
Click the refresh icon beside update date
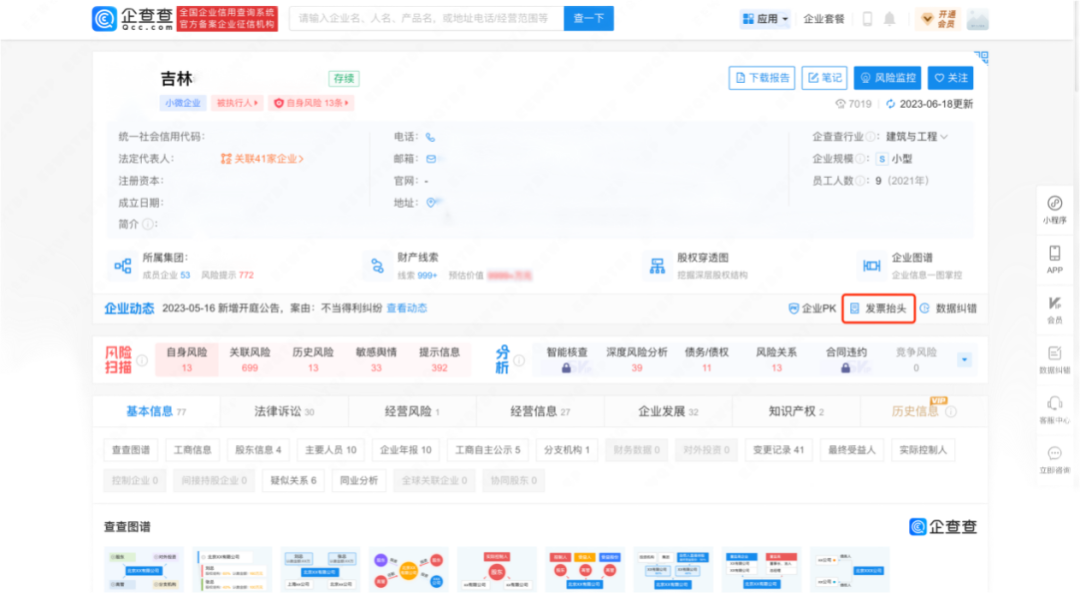891,104
